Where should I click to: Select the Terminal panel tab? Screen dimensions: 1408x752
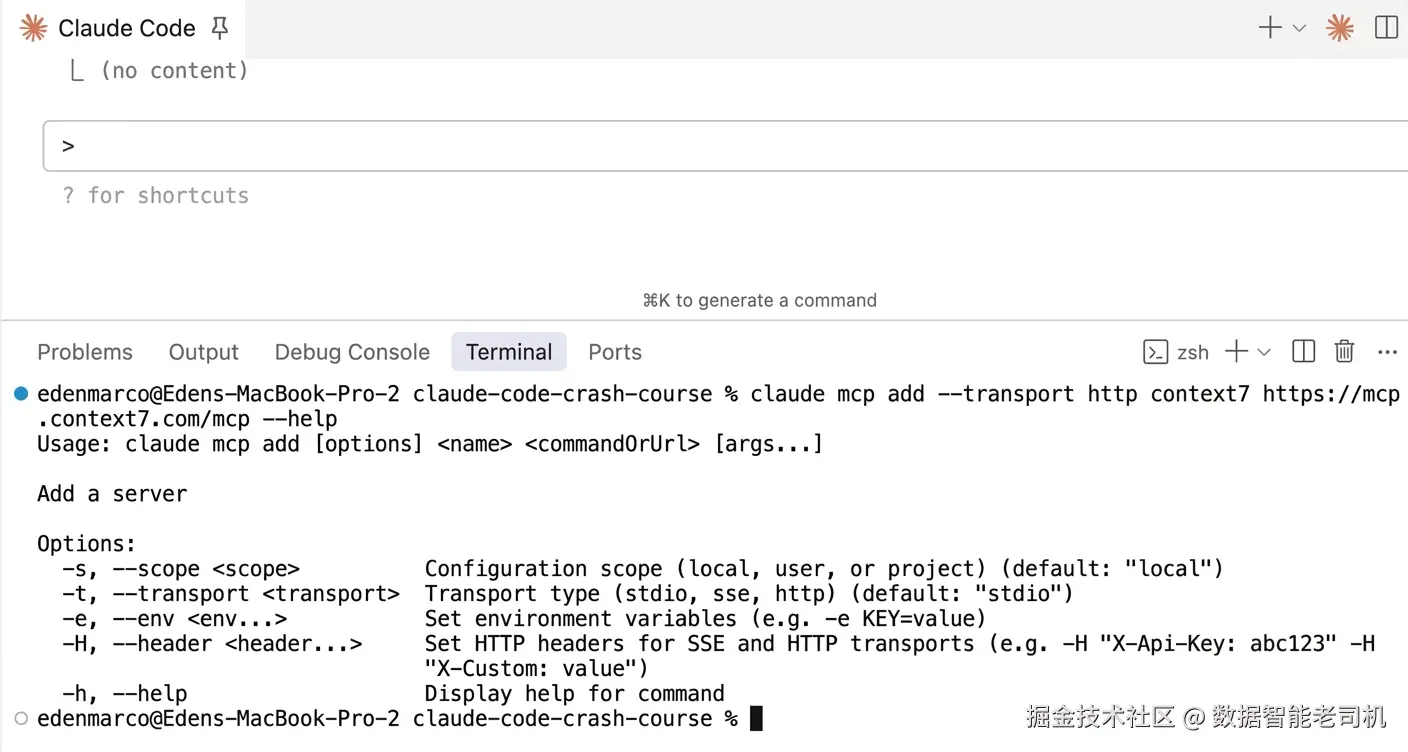509,352
